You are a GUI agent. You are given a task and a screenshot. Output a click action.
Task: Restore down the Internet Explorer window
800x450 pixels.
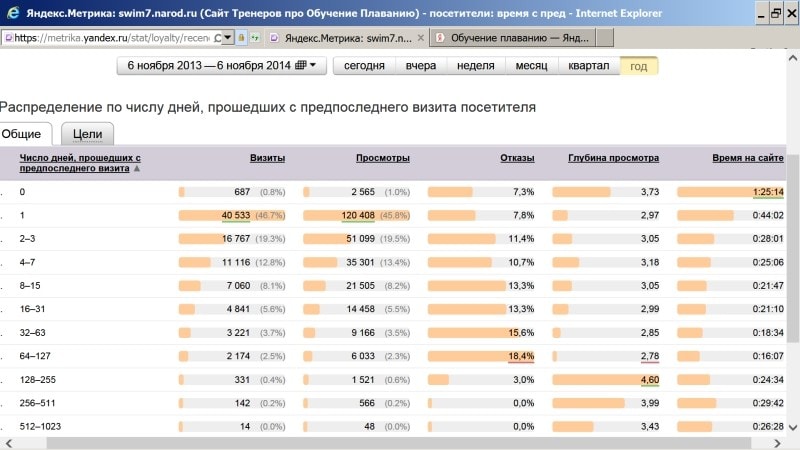(776, 13)
